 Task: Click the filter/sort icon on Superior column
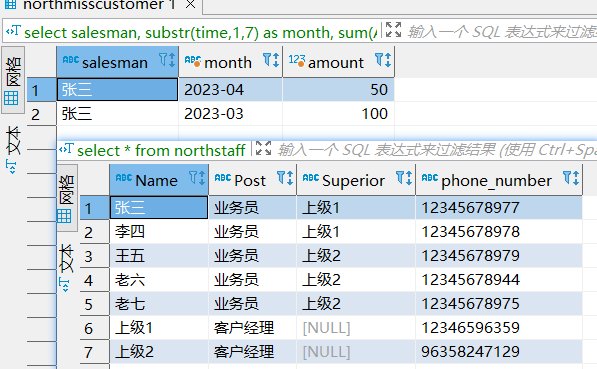click(404, 178)
